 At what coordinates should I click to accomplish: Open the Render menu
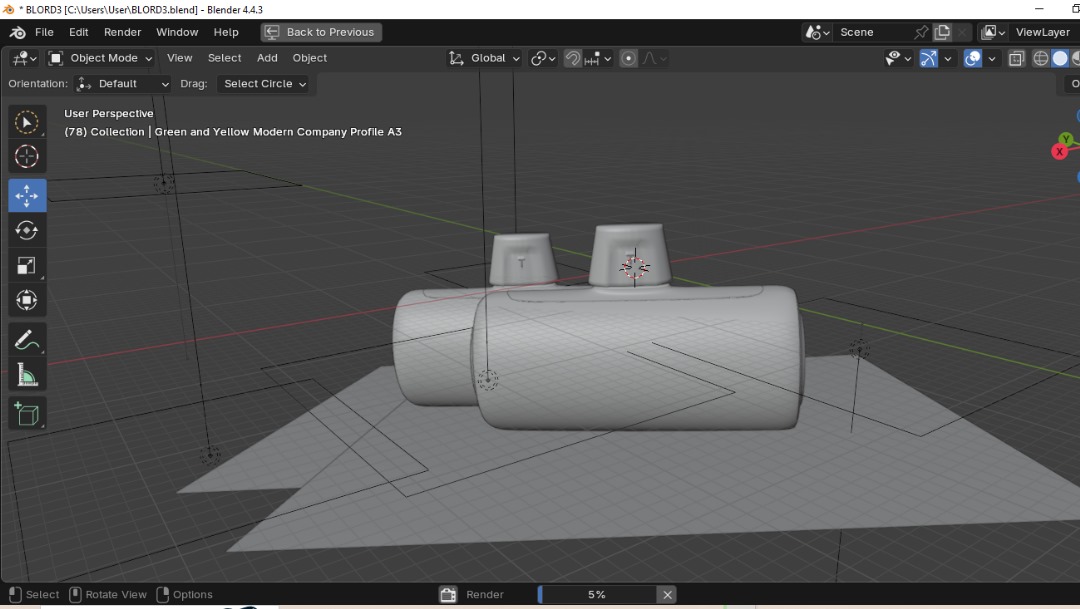click(123, 32)
